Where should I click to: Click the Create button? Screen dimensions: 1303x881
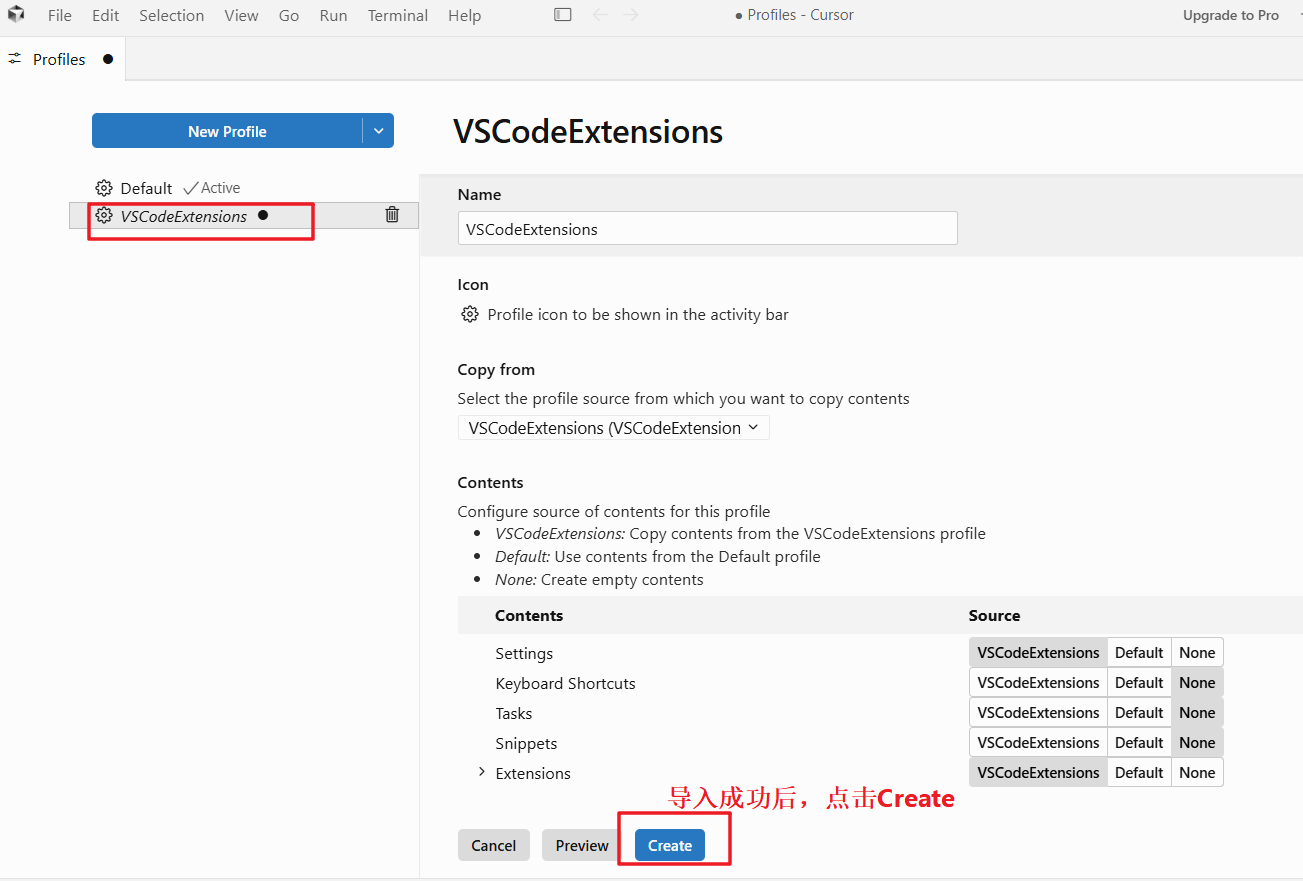(670, 845)
